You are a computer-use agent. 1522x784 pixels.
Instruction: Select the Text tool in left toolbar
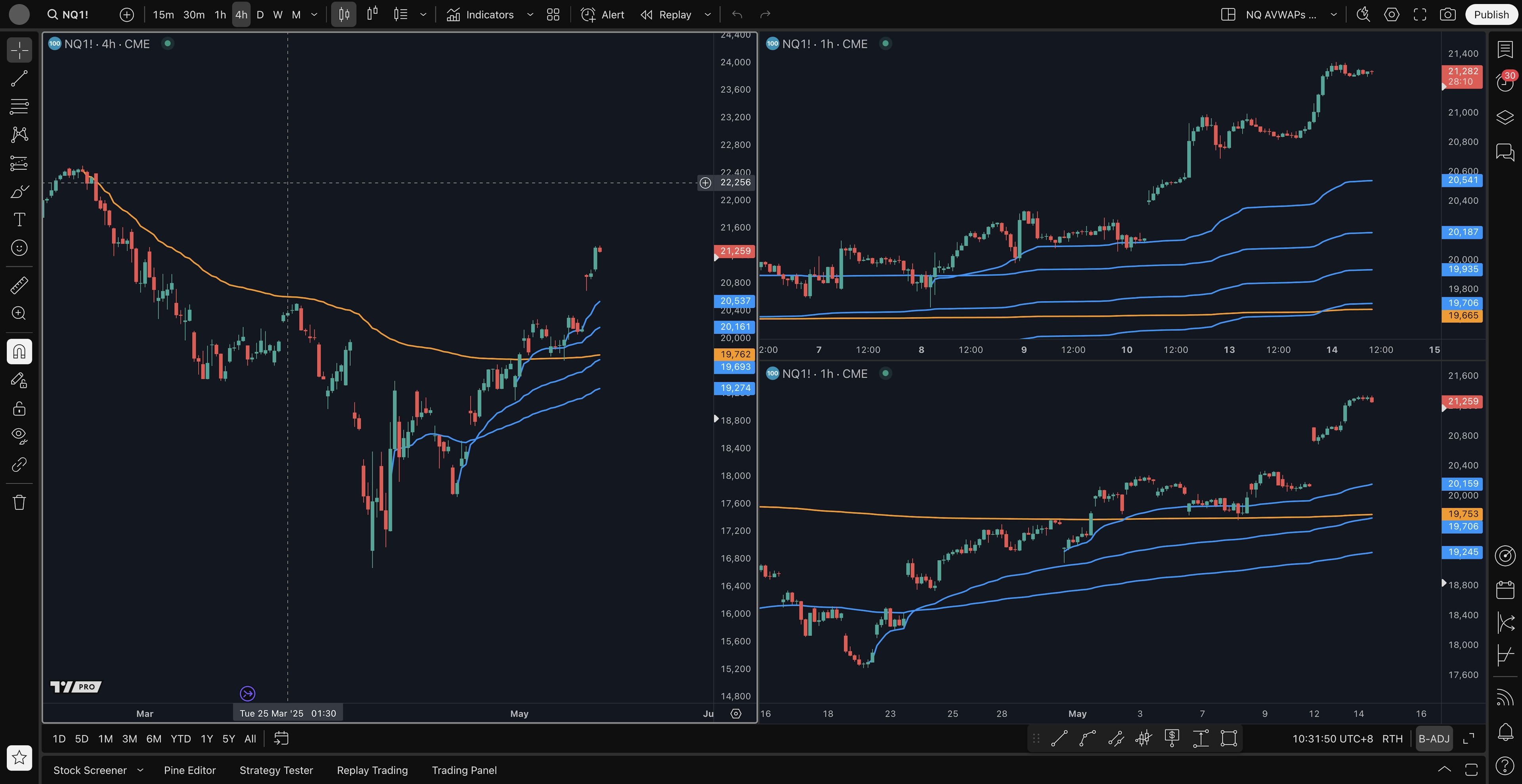point(19,219)
